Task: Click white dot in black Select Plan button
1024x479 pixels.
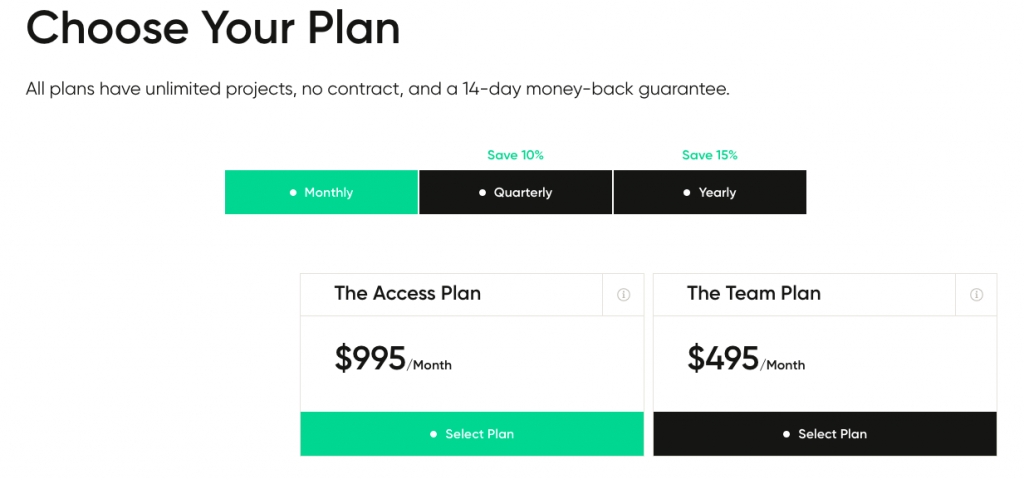Action: (x=786, y=434)
